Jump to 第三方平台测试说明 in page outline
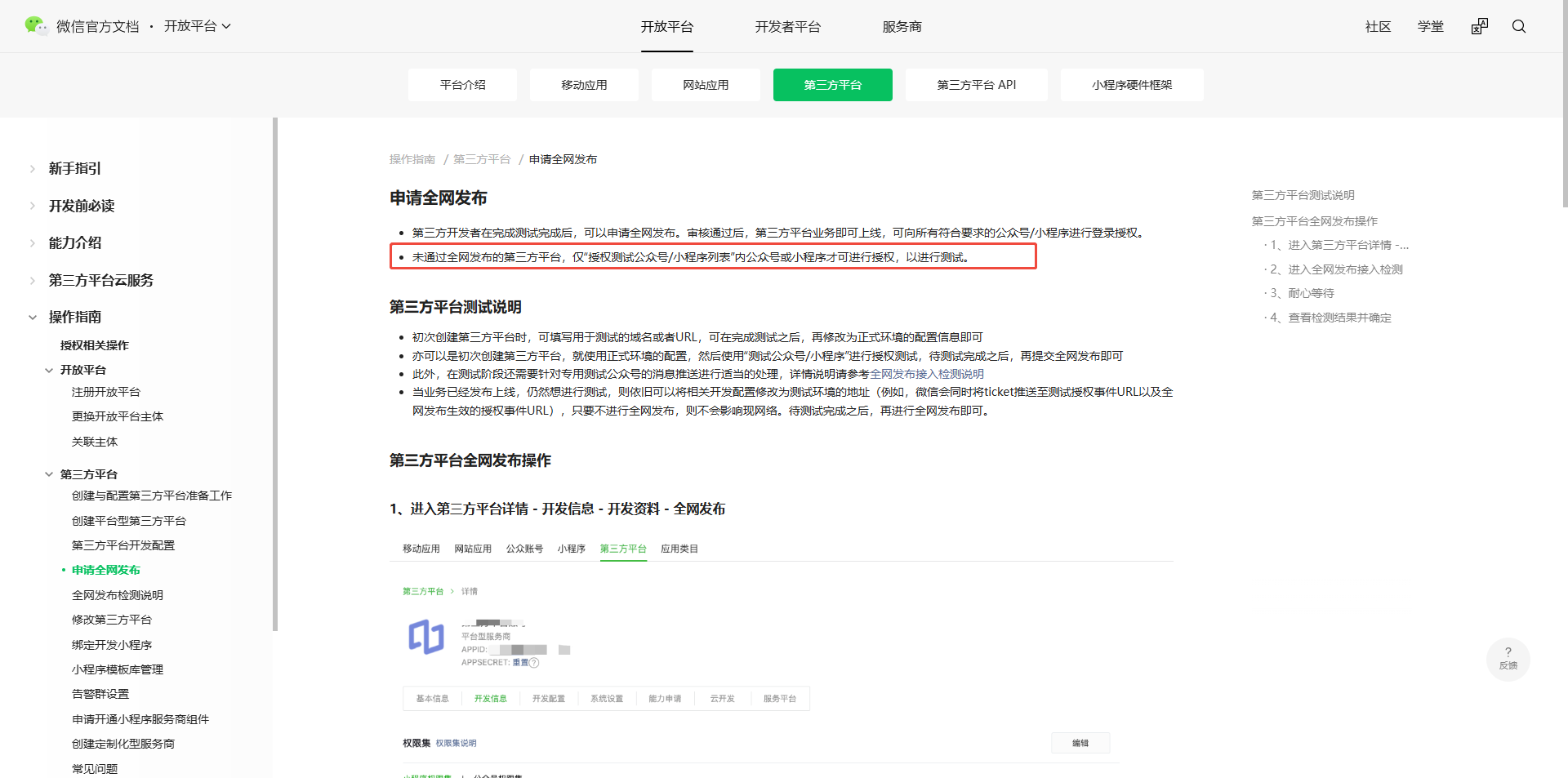 click(x=1303, y=195)
